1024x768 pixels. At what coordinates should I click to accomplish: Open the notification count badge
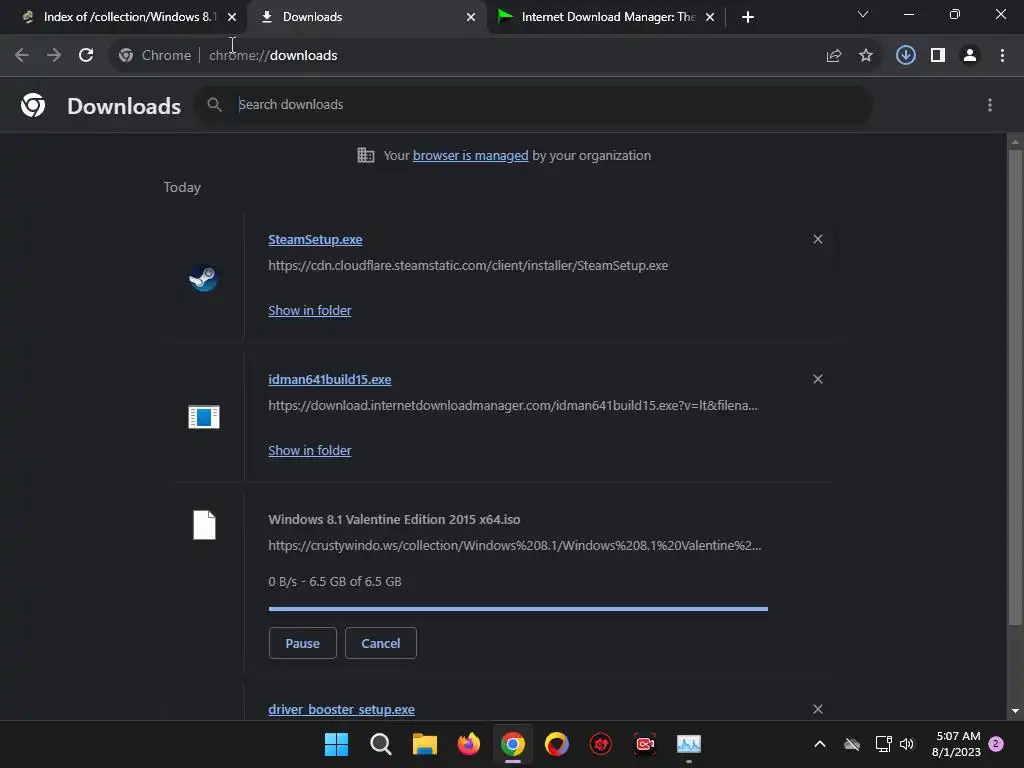(x=996, y=744)
